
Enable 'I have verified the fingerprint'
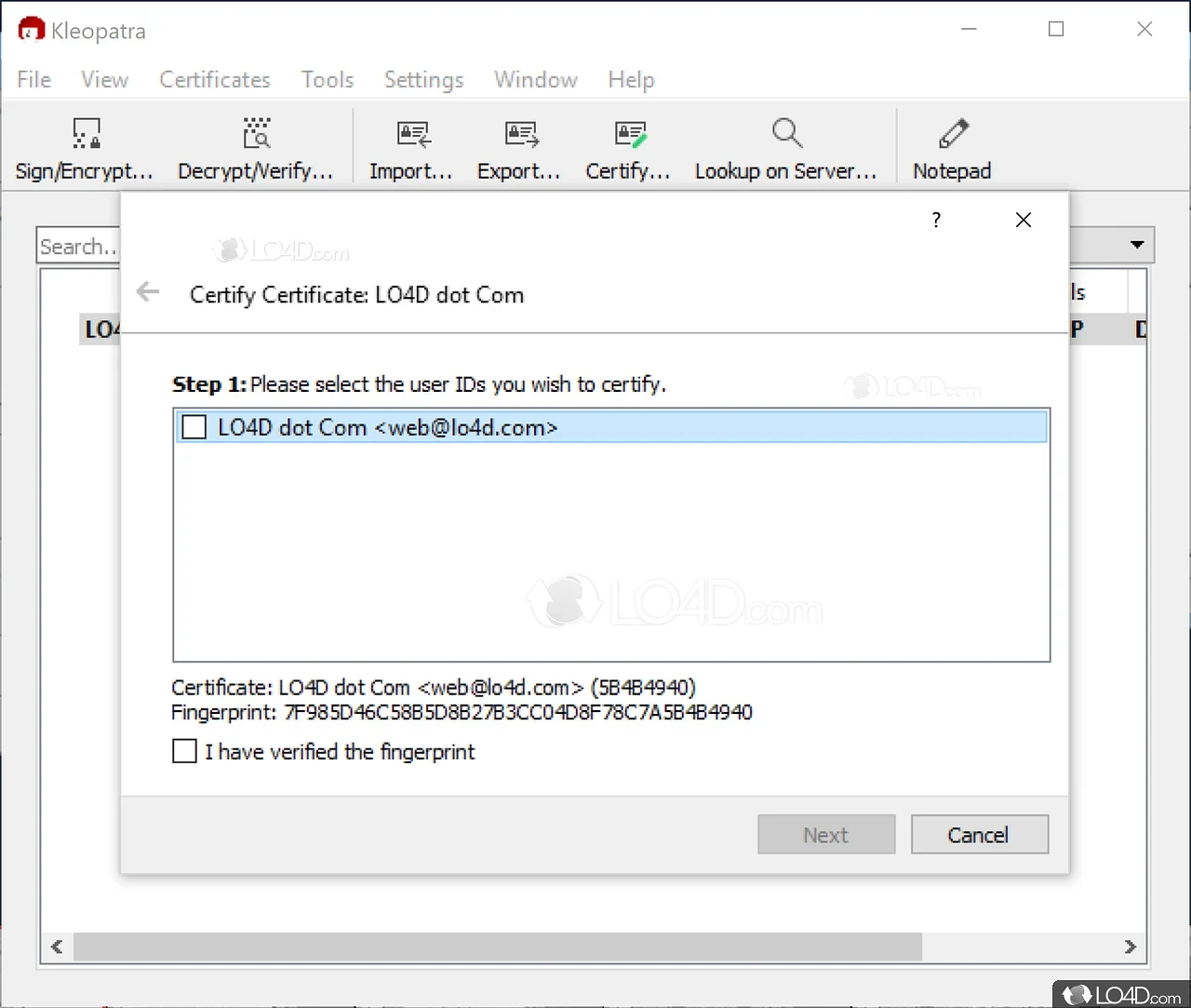(184, 751)
